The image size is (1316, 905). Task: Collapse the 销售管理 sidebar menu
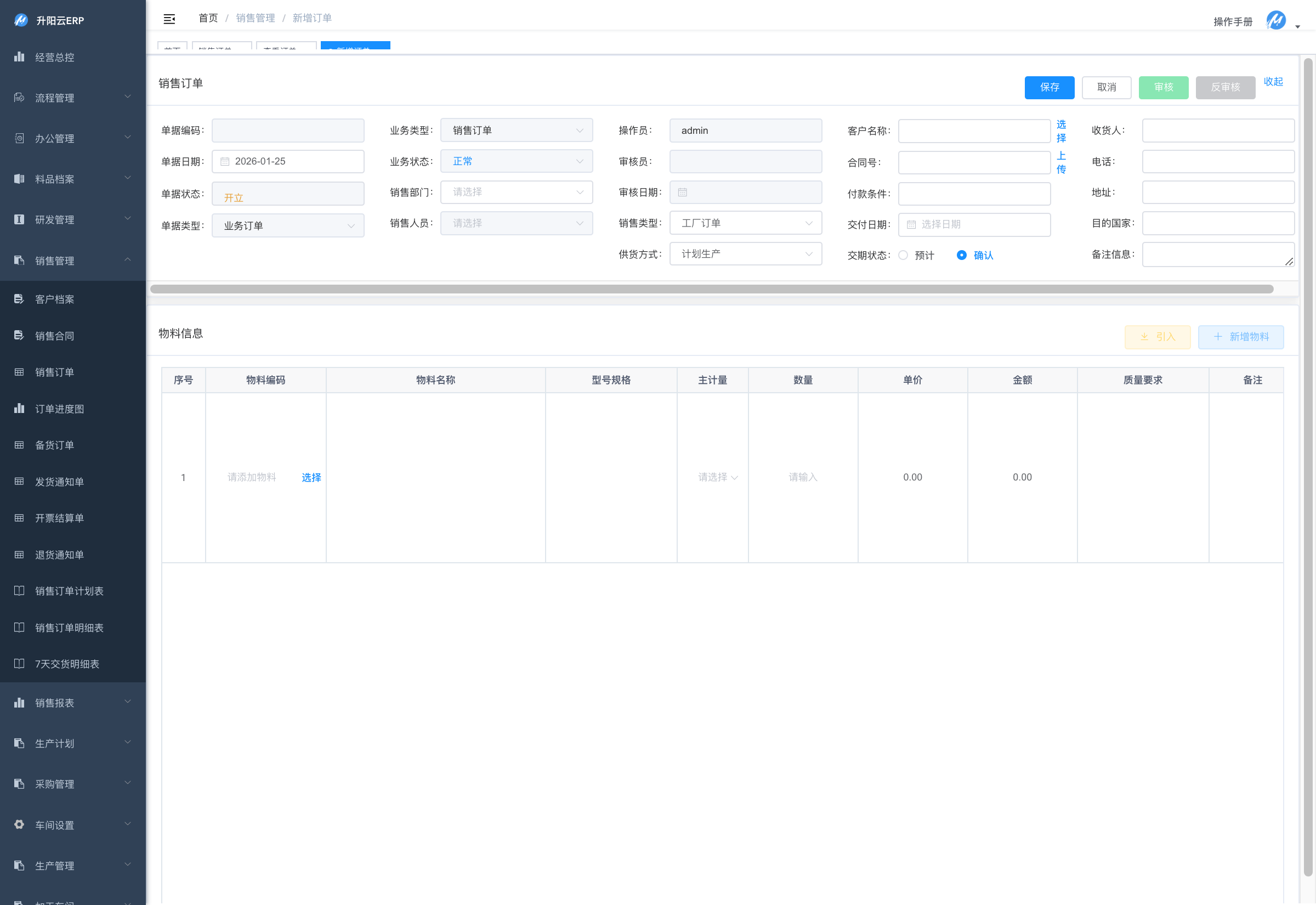(x=72, y=261)
